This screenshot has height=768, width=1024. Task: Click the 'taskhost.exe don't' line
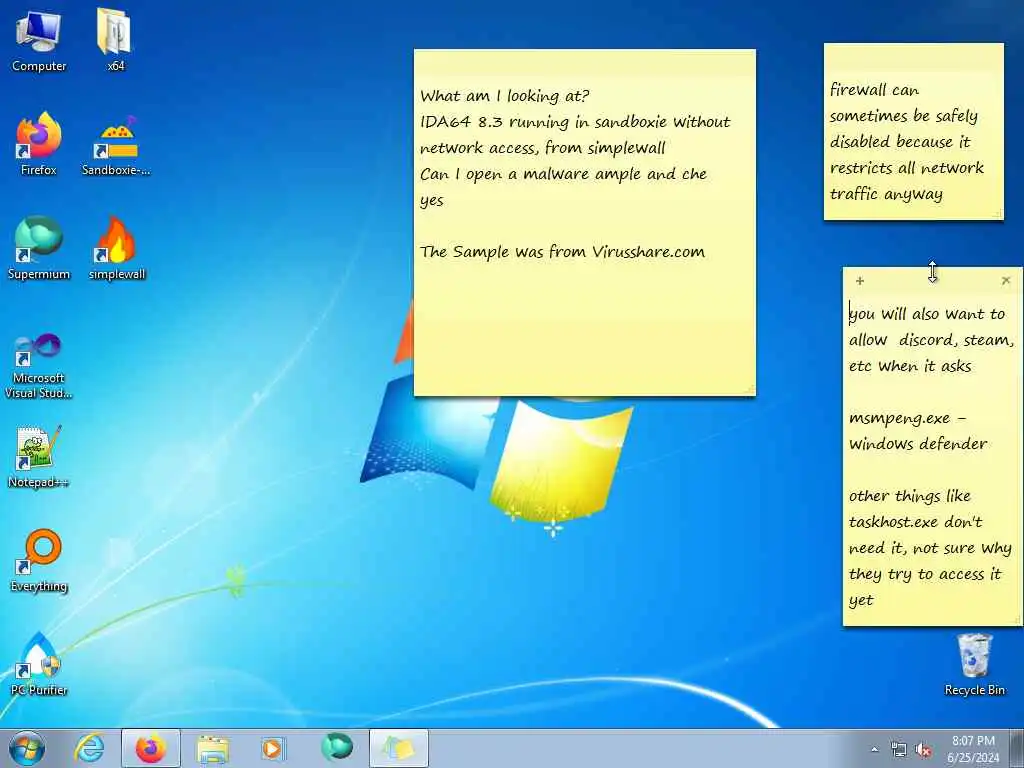tap(915, 522)
